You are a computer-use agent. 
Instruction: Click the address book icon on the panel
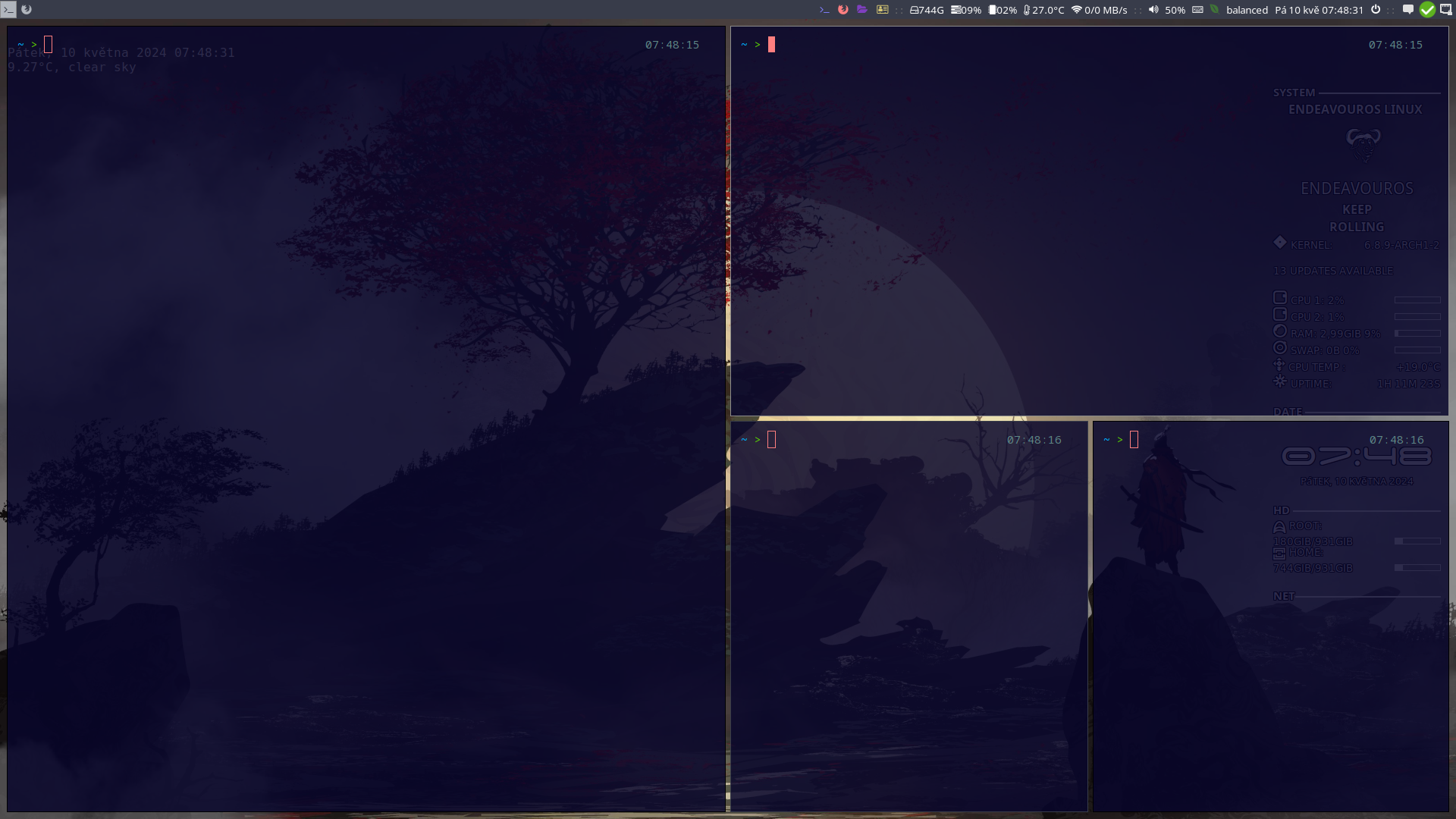883,9
